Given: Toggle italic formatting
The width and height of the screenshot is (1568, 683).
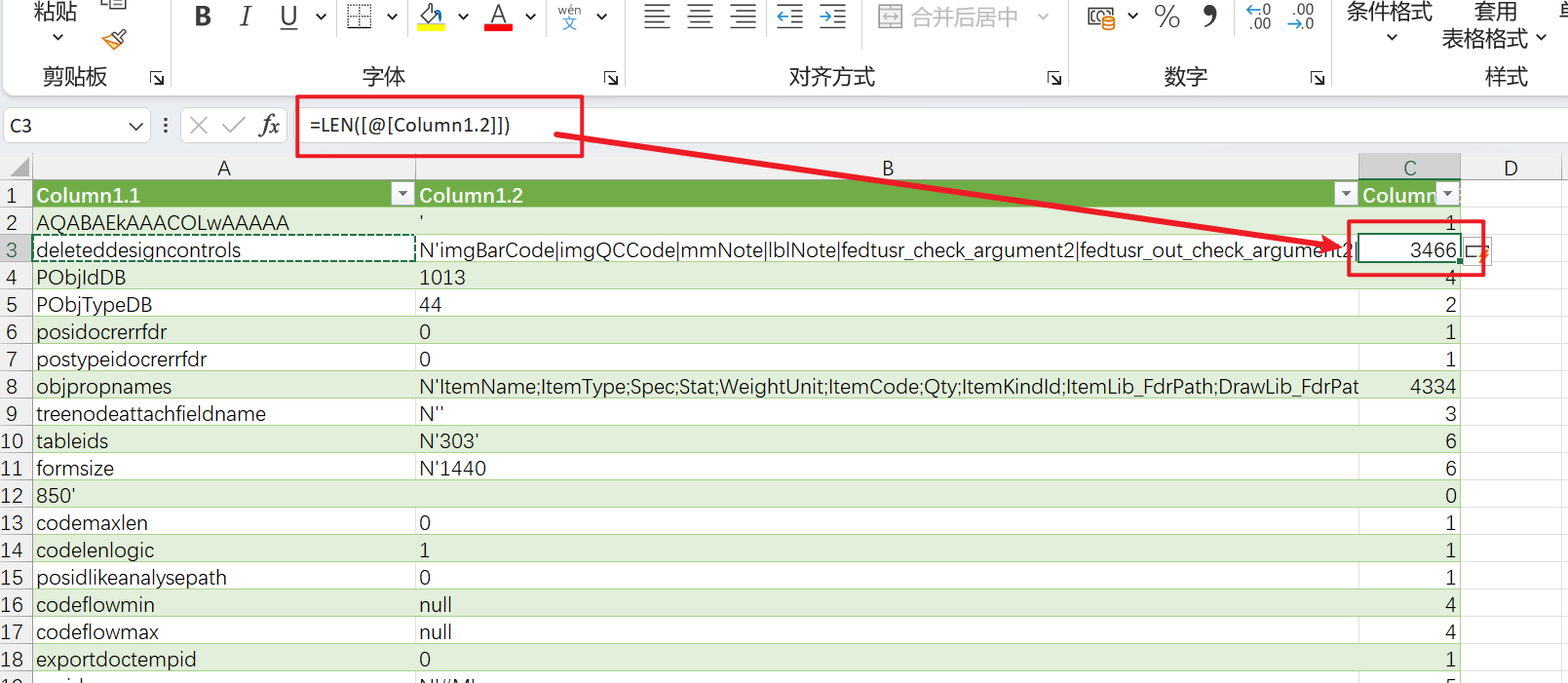Looking at the screenshot, I should [245, 17].
